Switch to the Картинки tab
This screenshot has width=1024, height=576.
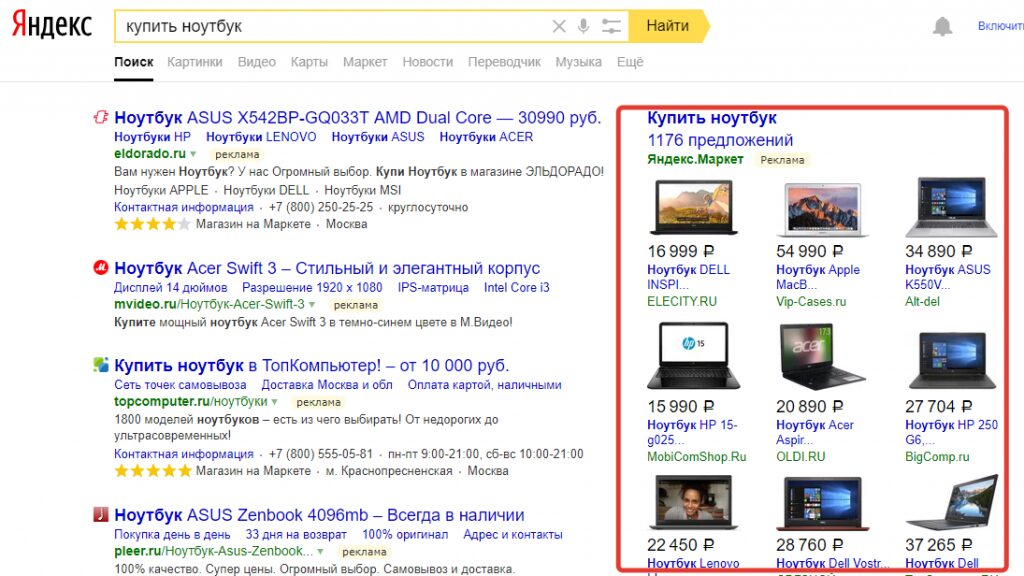click(x=195, y=62)
